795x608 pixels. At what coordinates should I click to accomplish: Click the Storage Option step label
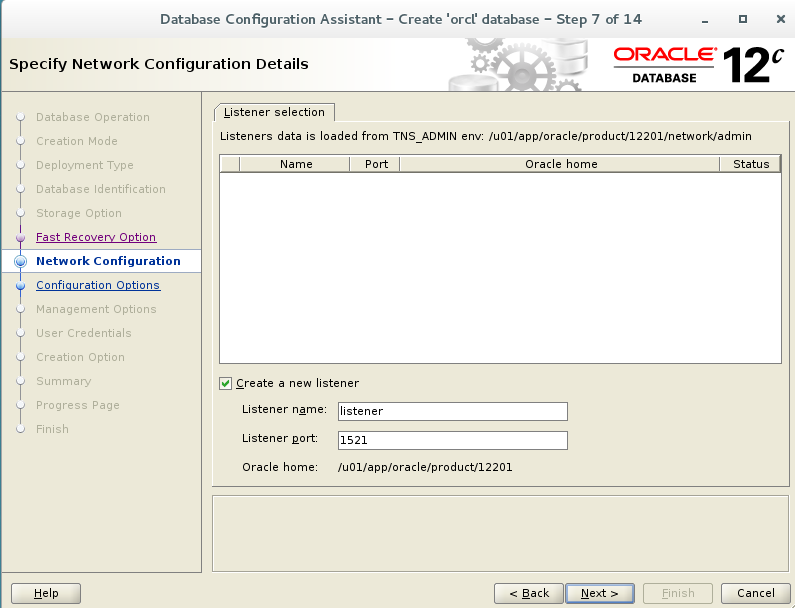(x=79, y=213)
